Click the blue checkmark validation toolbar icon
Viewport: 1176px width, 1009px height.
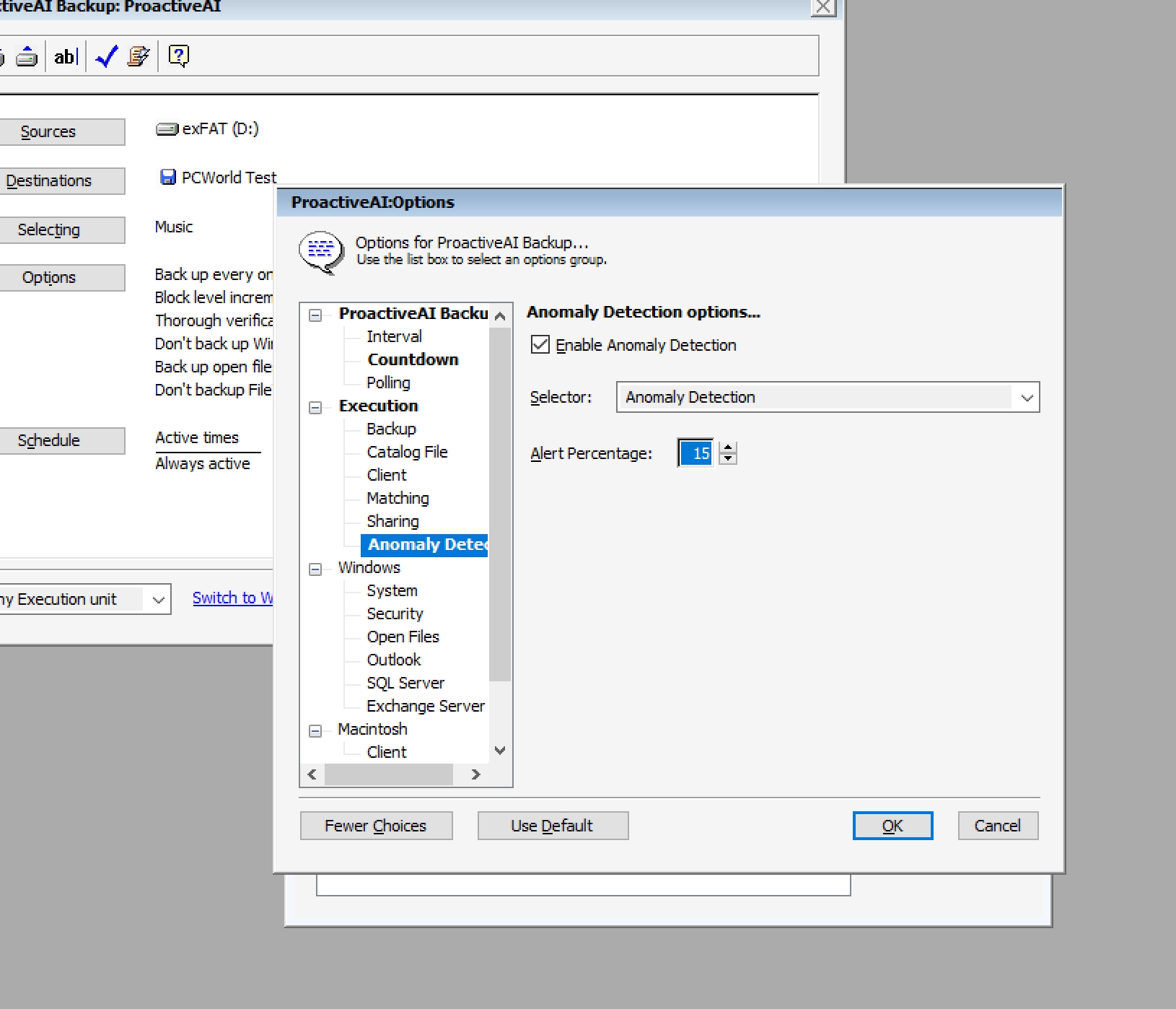(105, 56)
